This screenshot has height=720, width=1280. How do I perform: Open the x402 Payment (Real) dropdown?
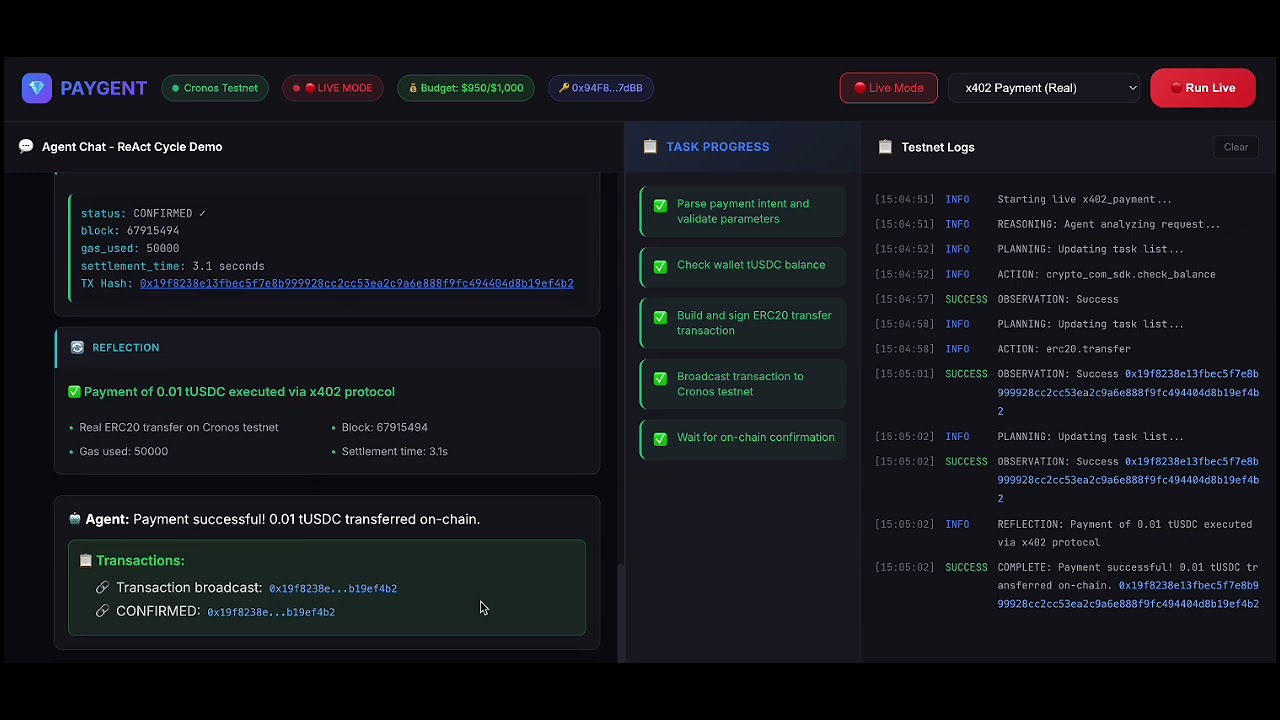1045,88
